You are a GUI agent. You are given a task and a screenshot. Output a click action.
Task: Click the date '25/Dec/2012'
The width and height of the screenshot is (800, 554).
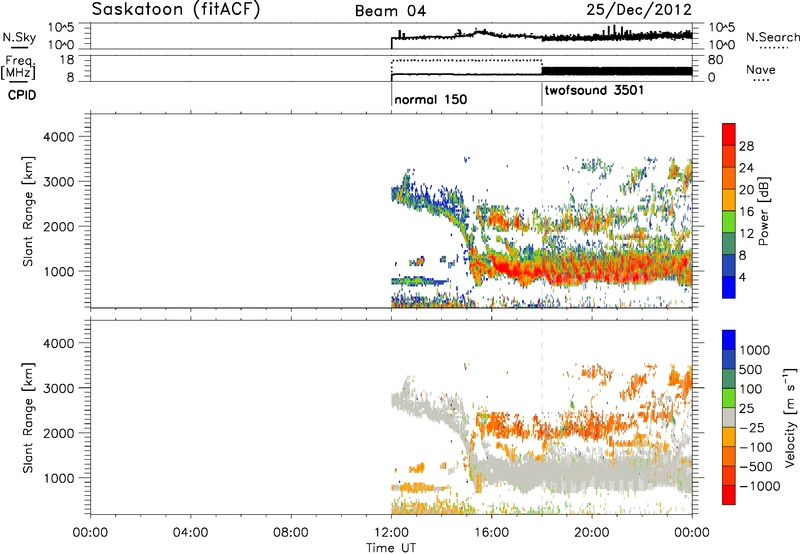[x=639, y=10]
